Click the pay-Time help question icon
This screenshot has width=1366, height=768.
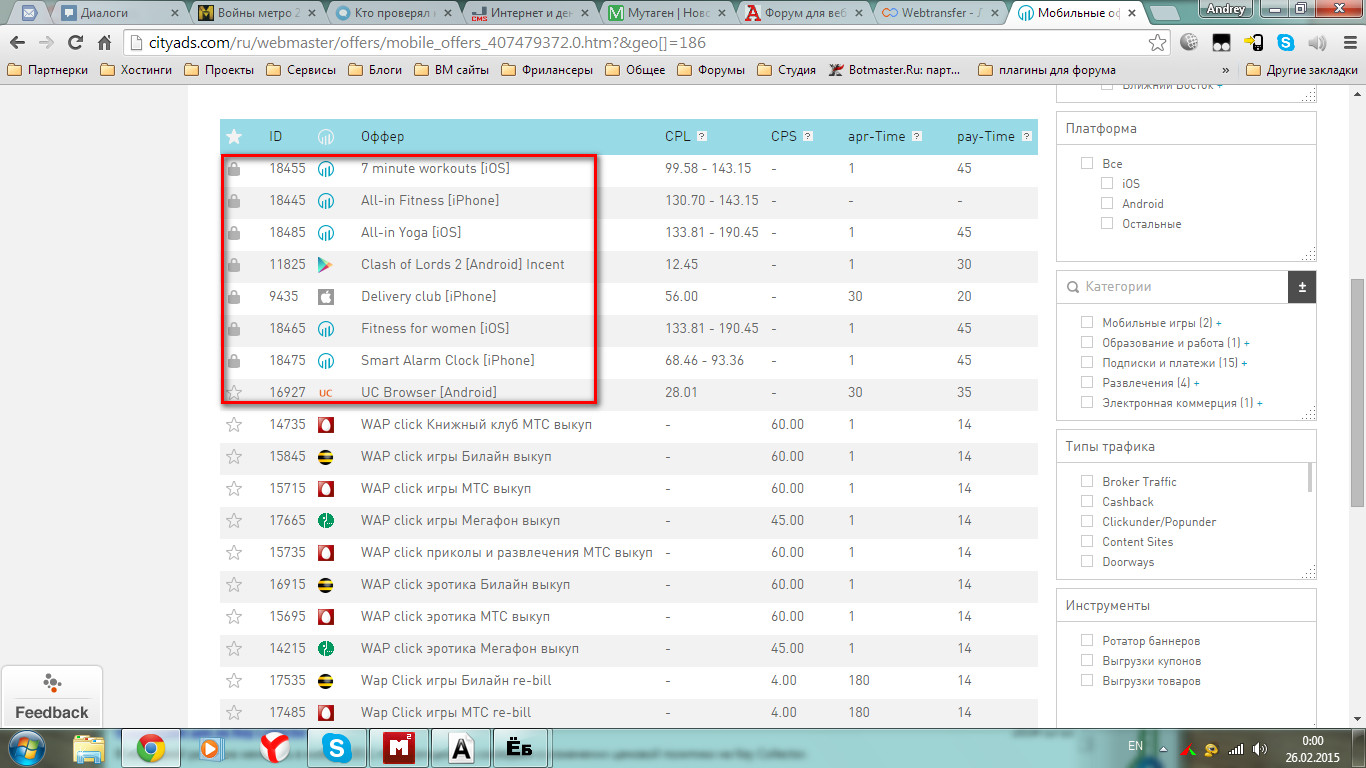click(x=1026, y=137)
